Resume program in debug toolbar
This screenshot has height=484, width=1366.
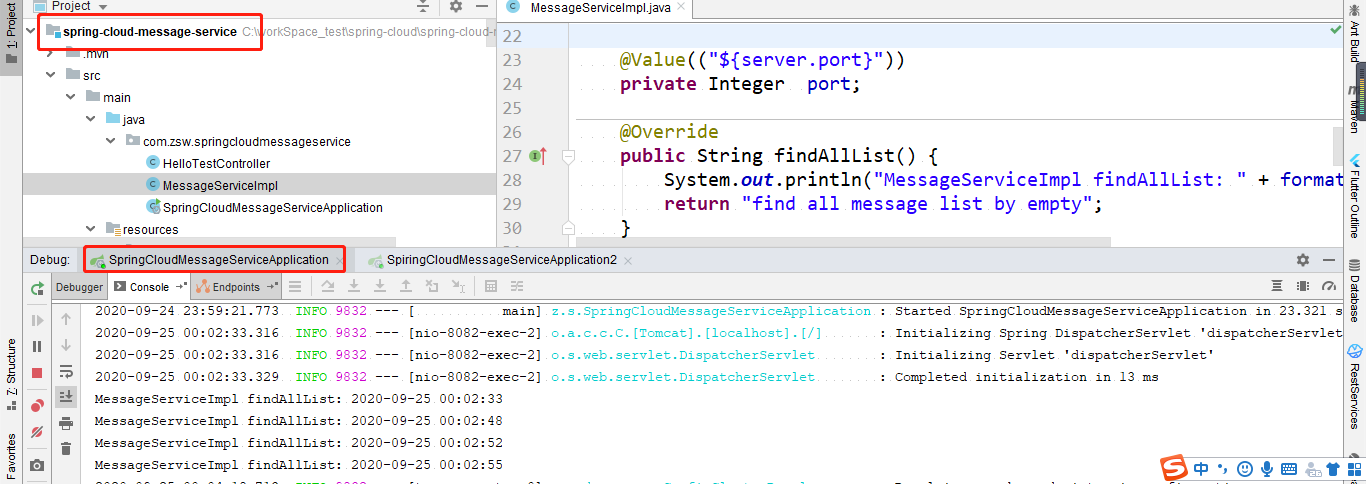coord(37,321)
